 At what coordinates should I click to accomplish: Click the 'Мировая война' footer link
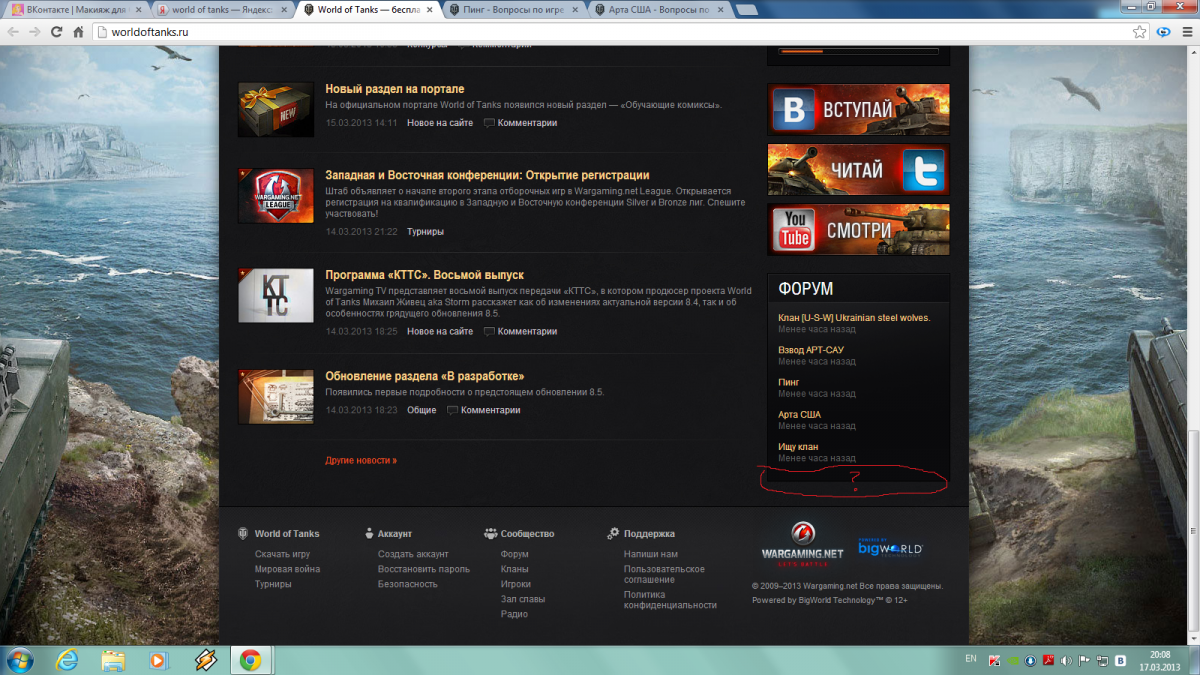[x=287, y=569]
